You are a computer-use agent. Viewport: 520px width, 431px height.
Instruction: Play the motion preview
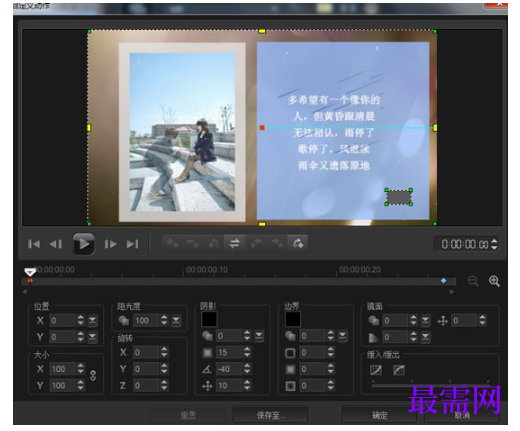click(x=83, y=244)
